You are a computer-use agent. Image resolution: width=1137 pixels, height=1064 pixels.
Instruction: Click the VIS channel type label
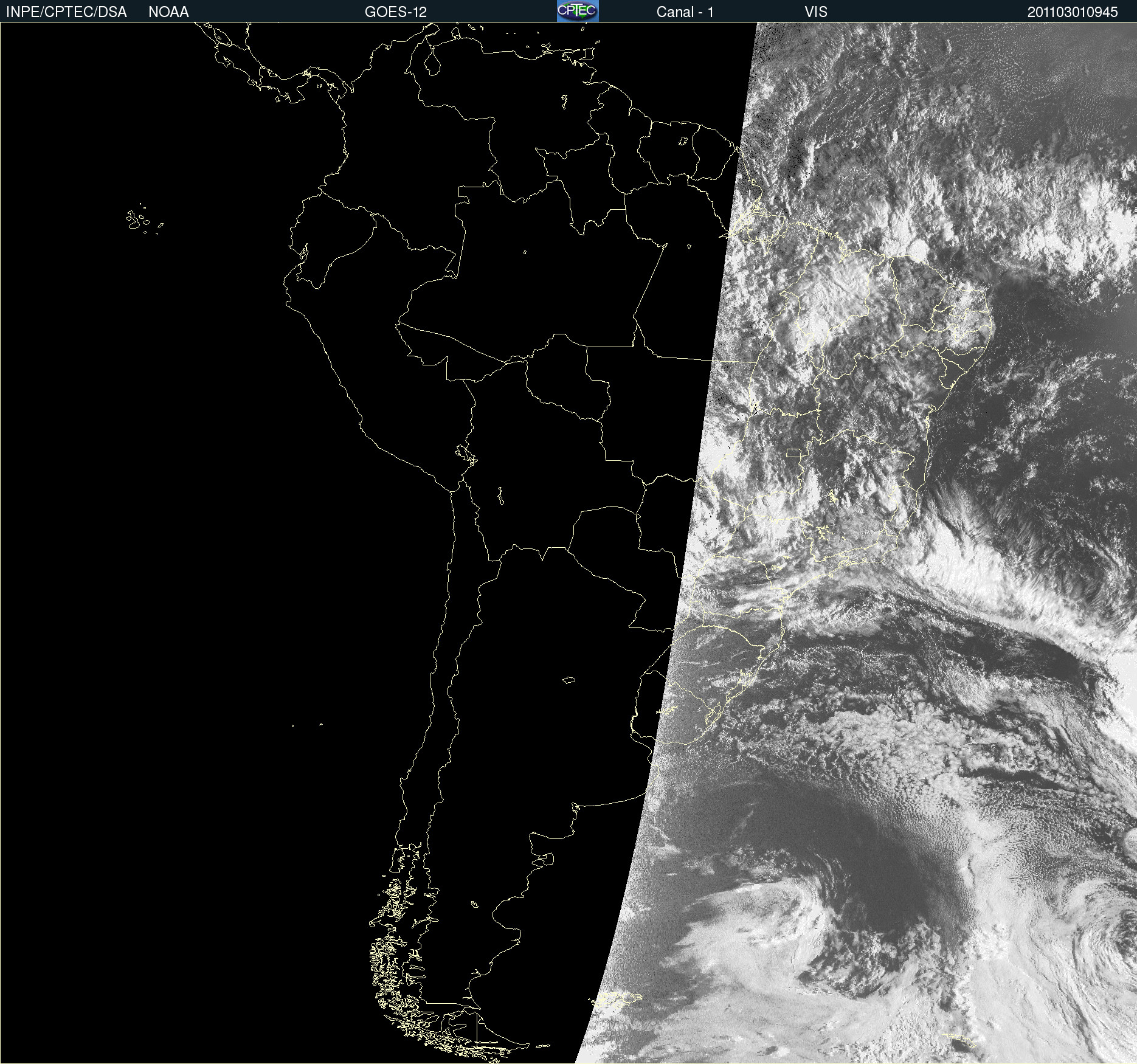(816, 12)
